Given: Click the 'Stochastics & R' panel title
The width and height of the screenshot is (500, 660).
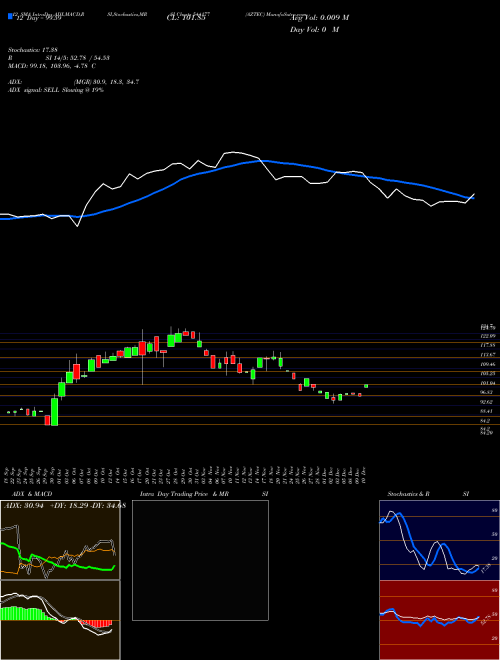Looking at the screenshot, I should [408, 494].
